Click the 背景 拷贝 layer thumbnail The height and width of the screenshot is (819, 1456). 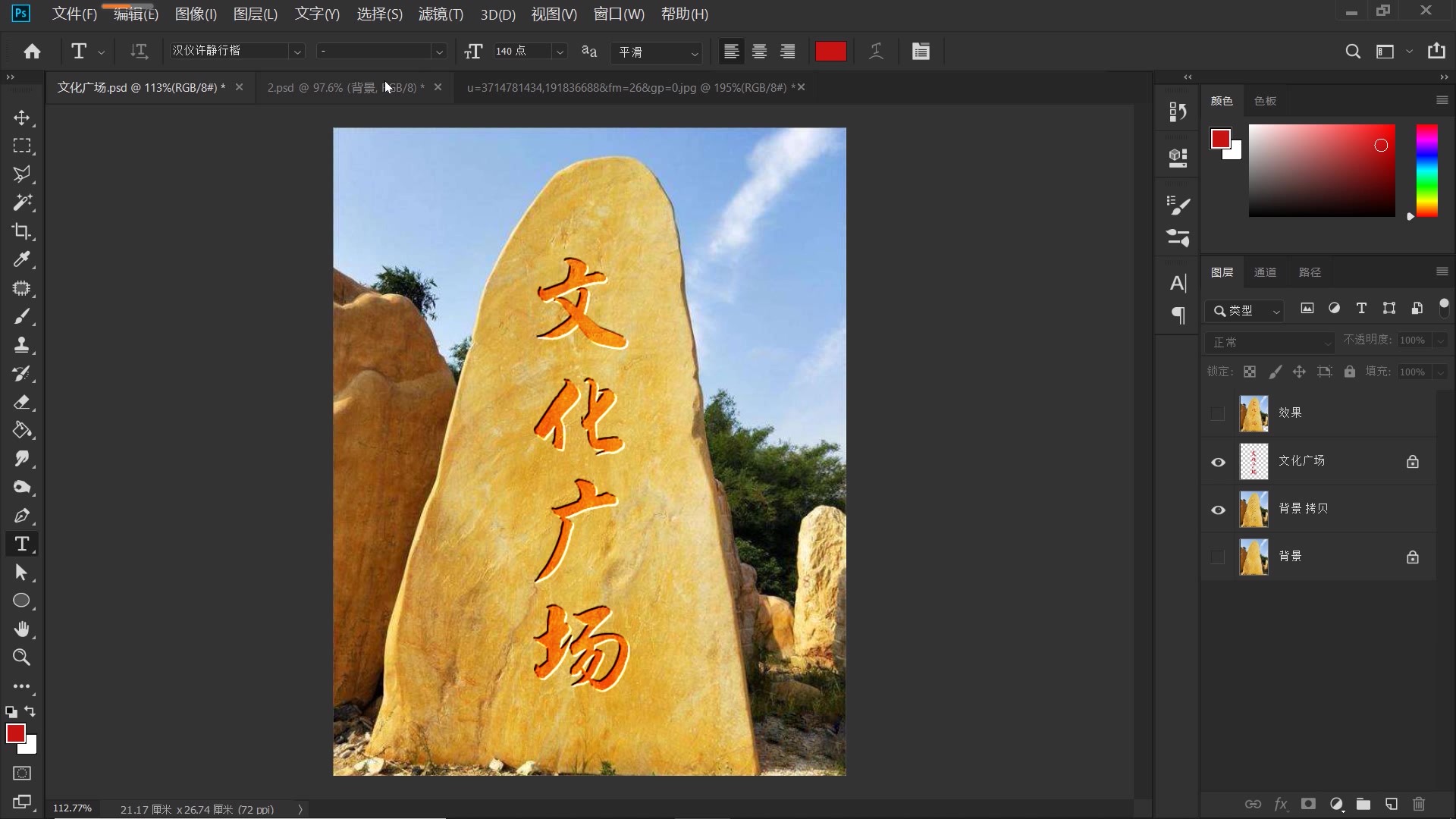[x=1253, y=509]
